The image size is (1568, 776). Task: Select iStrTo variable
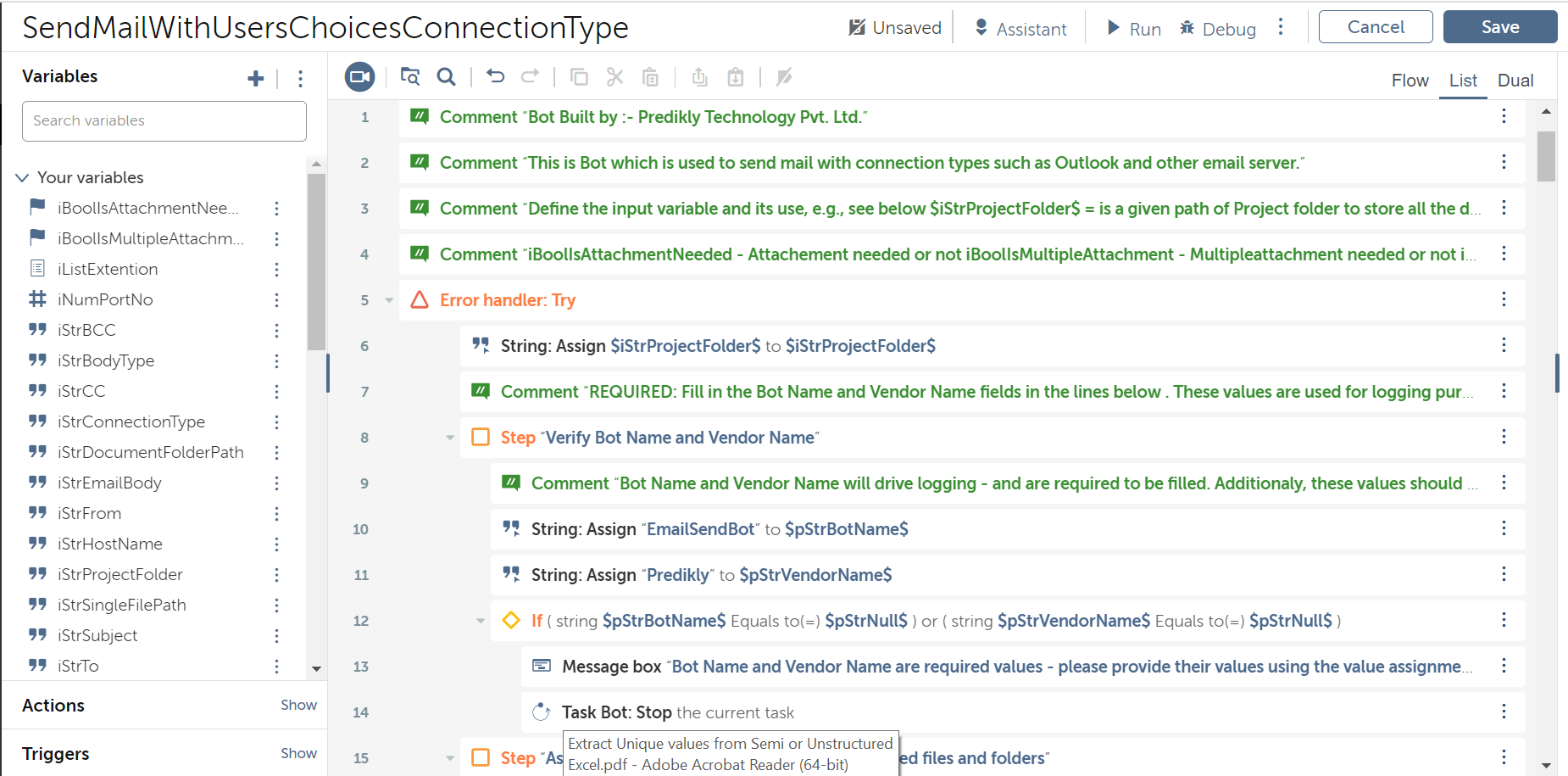point(78,666)
